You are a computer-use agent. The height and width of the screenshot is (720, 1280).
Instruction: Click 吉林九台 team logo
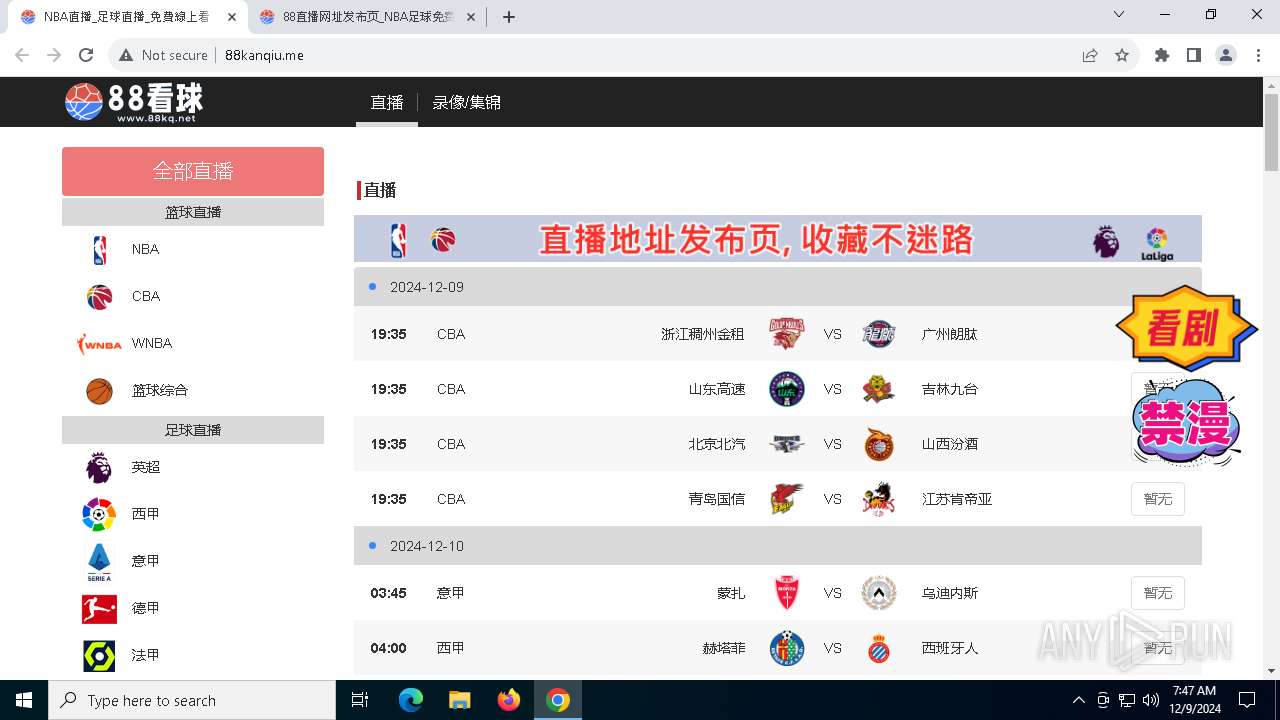[878, 389]
